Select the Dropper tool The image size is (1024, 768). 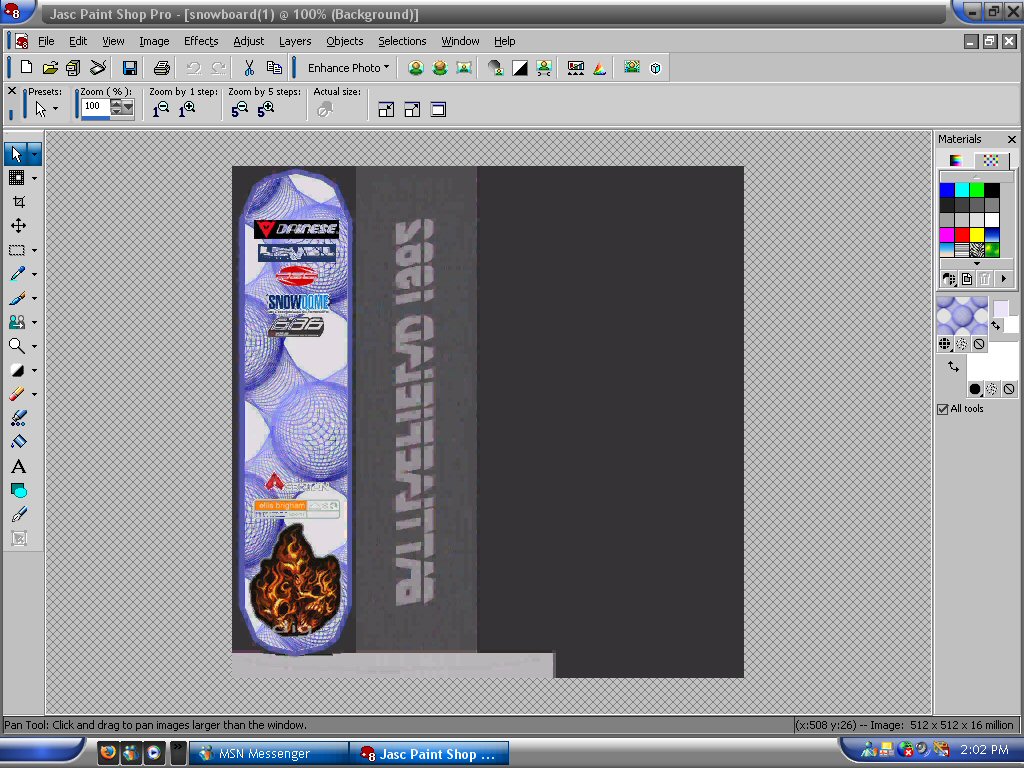pos(17,274)
